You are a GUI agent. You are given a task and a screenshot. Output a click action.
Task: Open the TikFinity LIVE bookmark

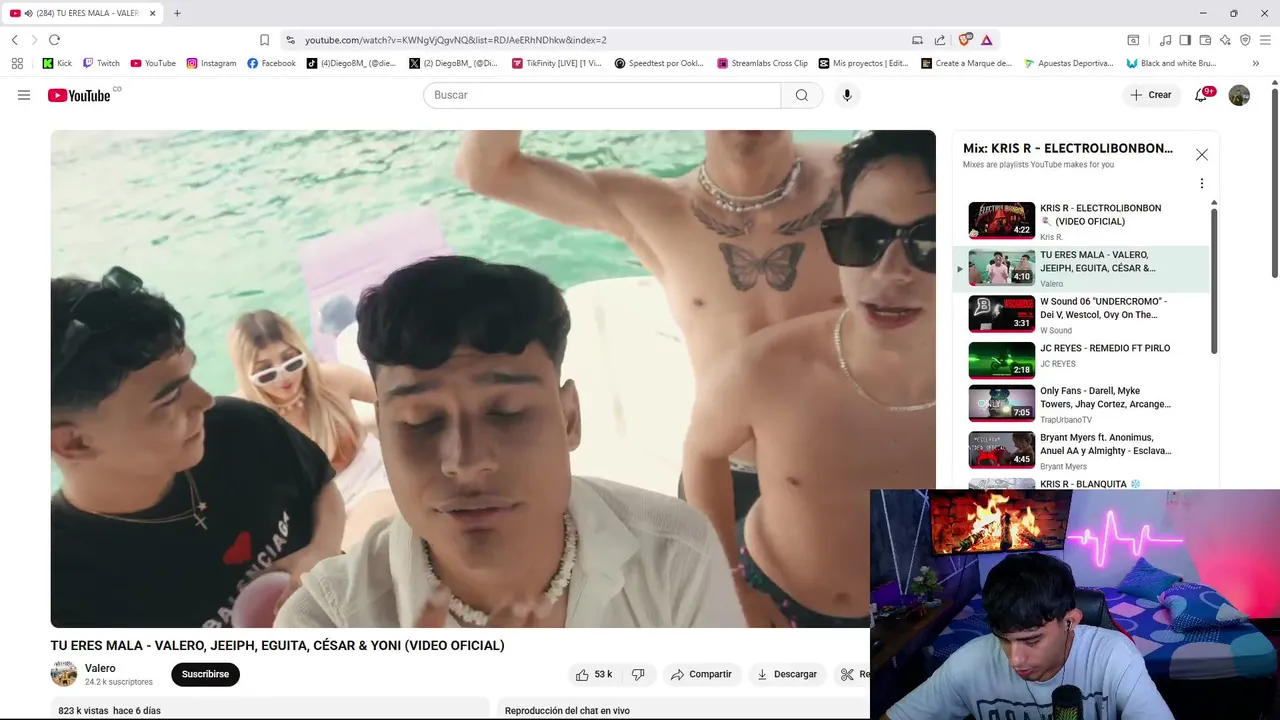pos(557,63)
